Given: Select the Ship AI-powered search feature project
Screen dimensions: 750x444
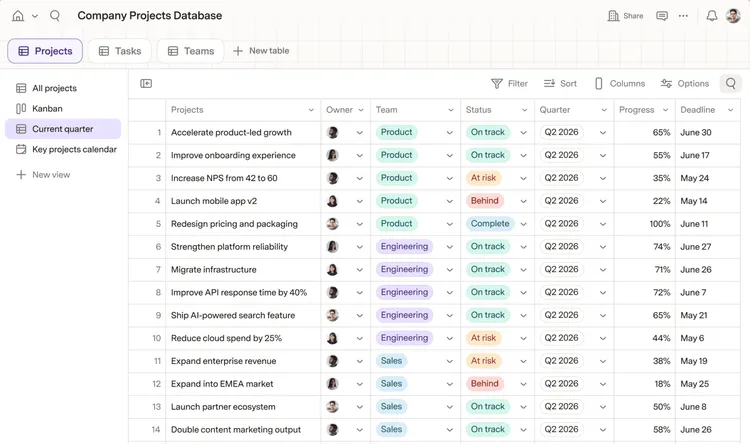Looking at the screenshot, I should (233, 315).
